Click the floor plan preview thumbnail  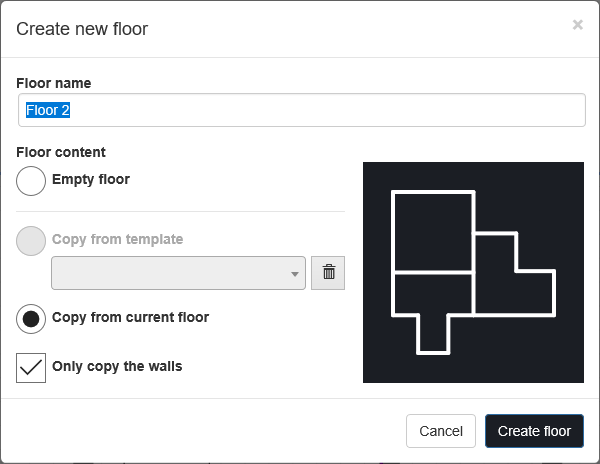point(473,272)
